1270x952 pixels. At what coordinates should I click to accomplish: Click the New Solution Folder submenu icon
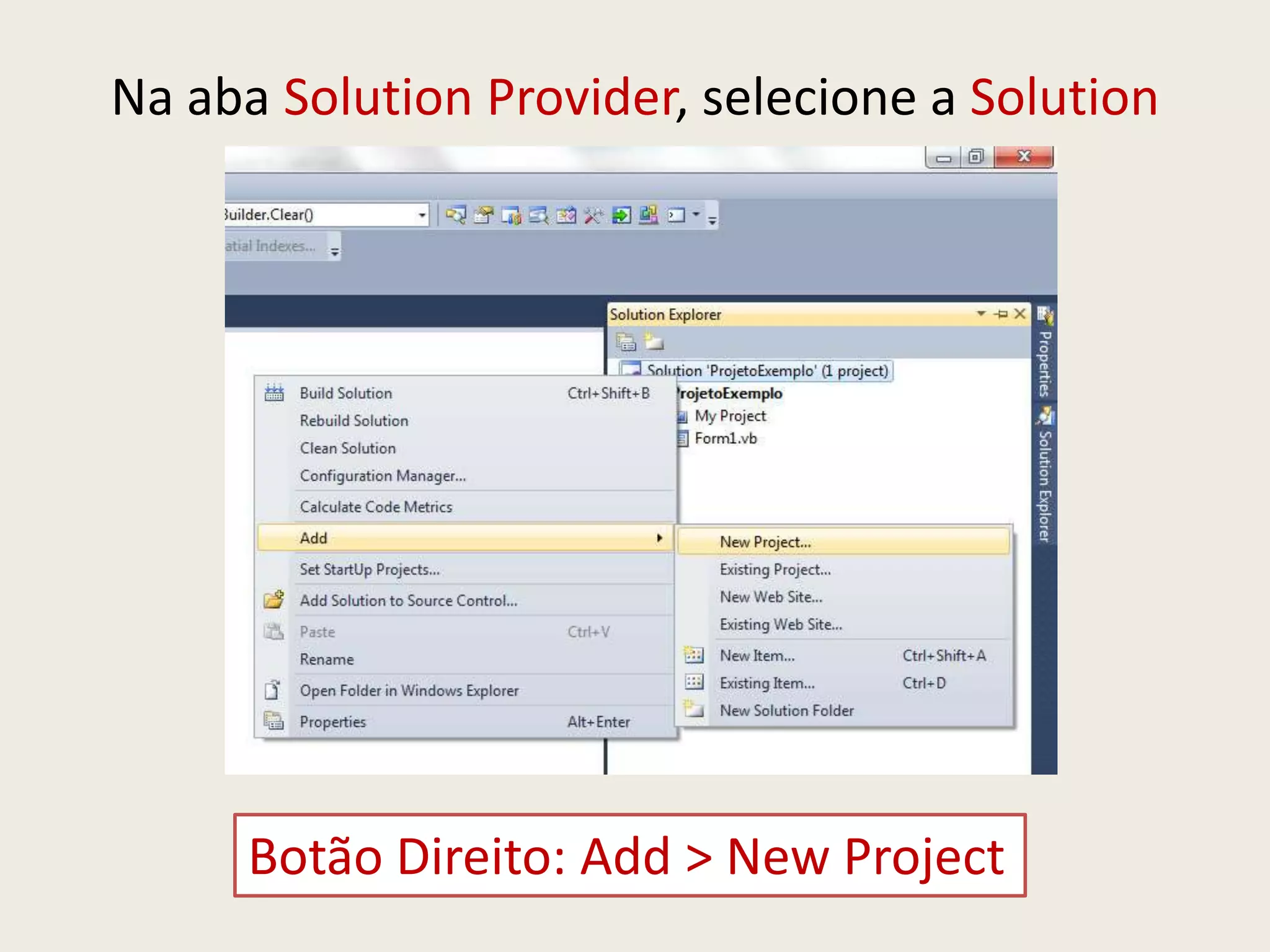[693, 708]
